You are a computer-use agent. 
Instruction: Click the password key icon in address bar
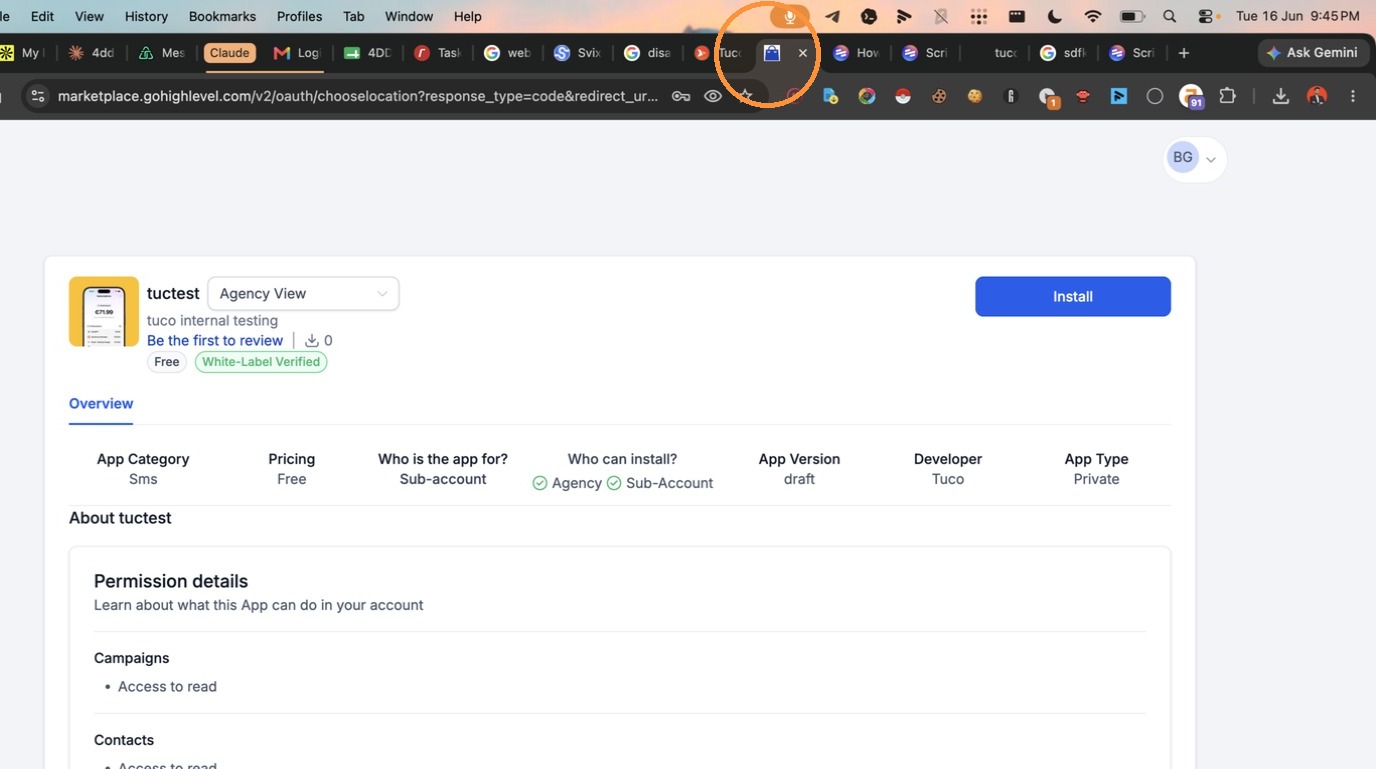pyautogui.click(x=681, y=96)
